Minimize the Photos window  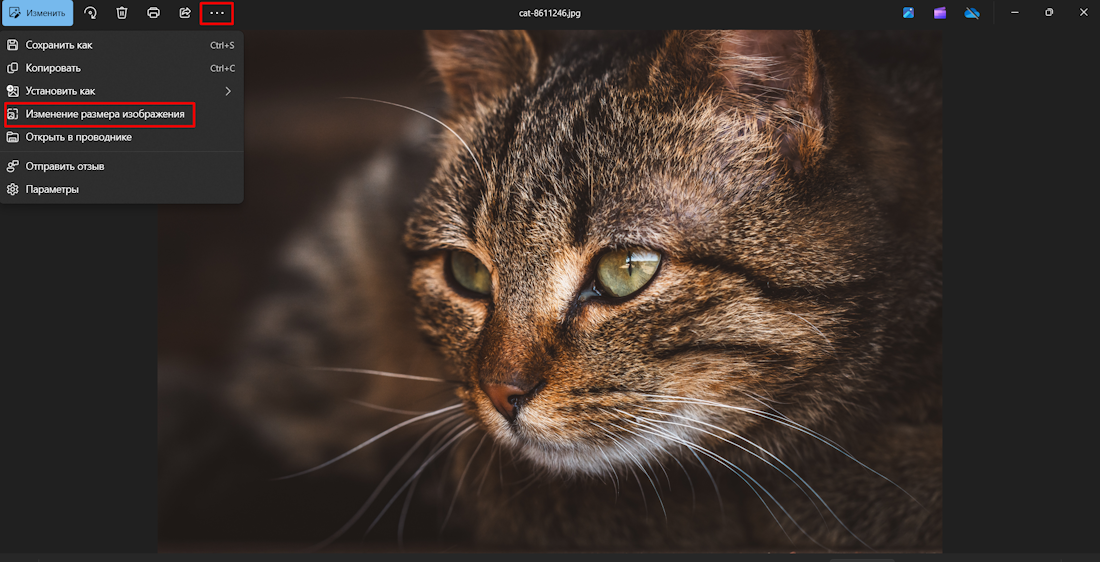(1015, 12)
